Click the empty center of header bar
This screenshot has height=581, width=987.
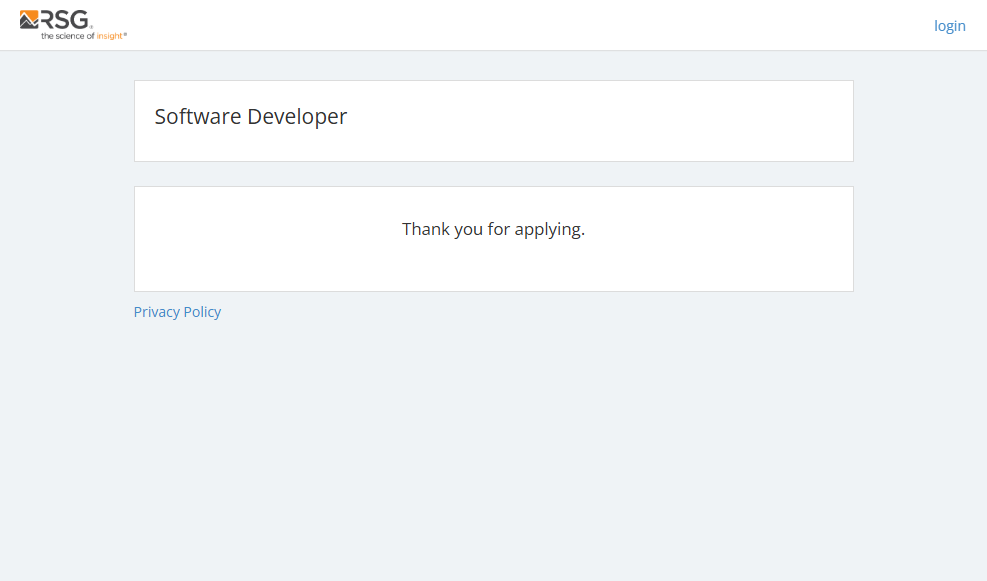click(500, 25)
